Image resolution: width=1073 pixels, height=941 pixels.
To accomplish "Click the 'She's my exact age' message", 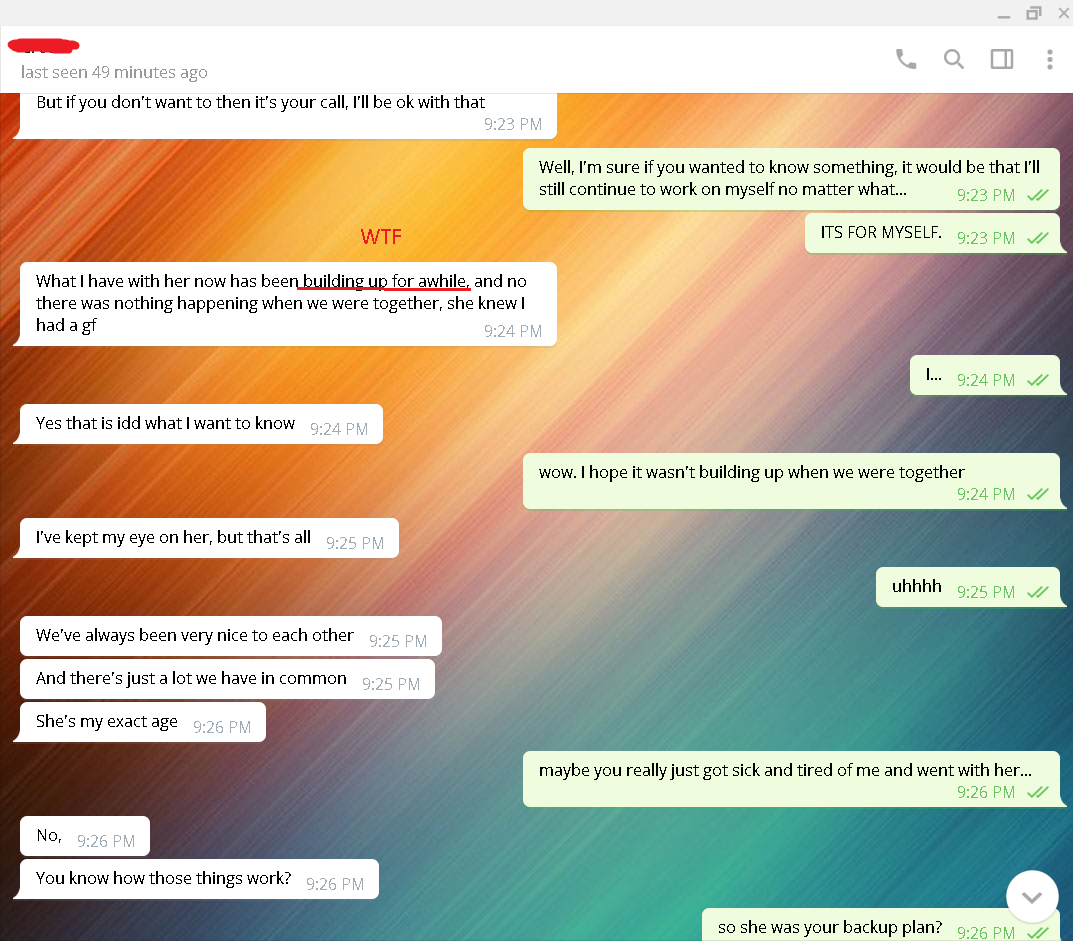I will coord(143,722).
